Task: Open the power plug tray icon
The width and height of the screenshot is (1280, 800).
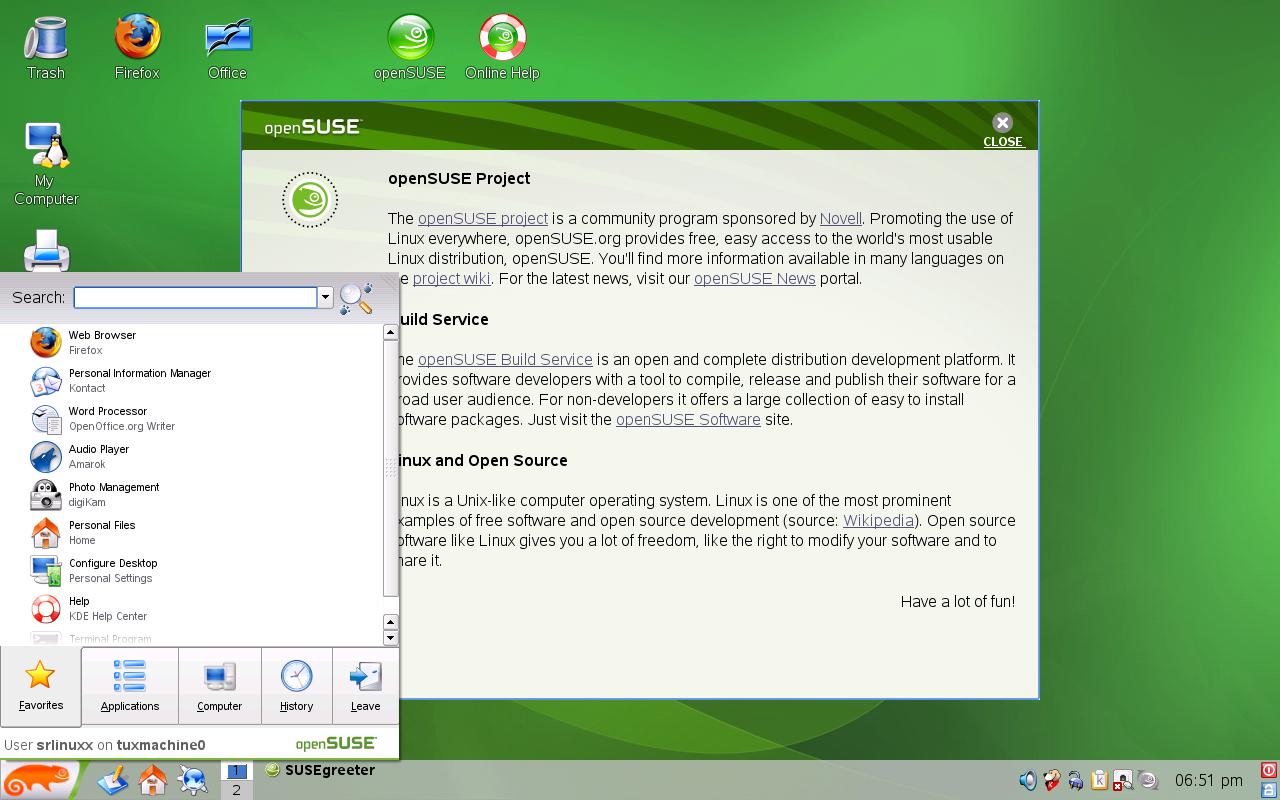Action: pyautogui.click(x=1075, y=780)
